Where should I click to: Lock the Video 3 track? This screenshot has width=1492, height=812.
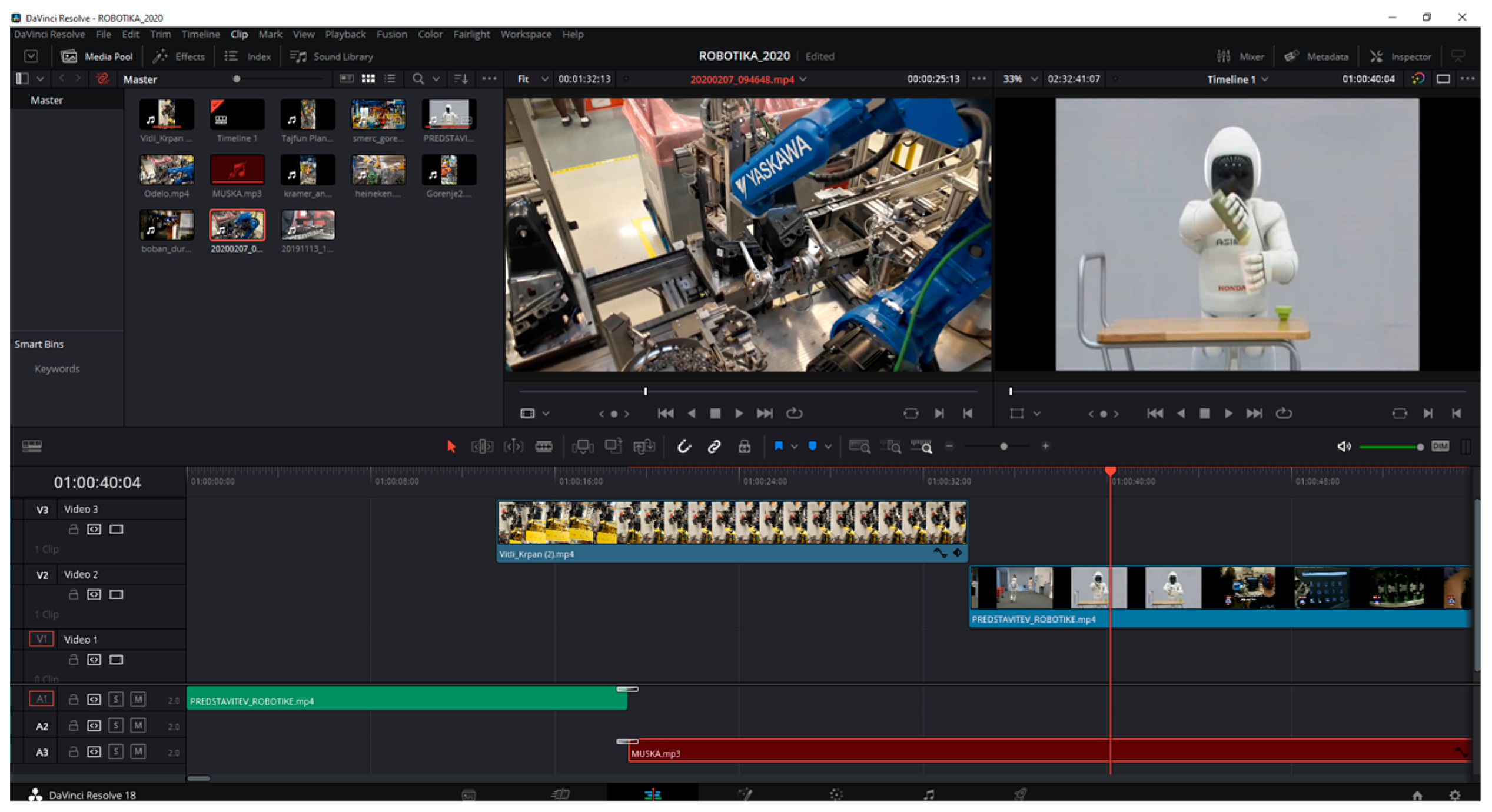pos(74,529)
